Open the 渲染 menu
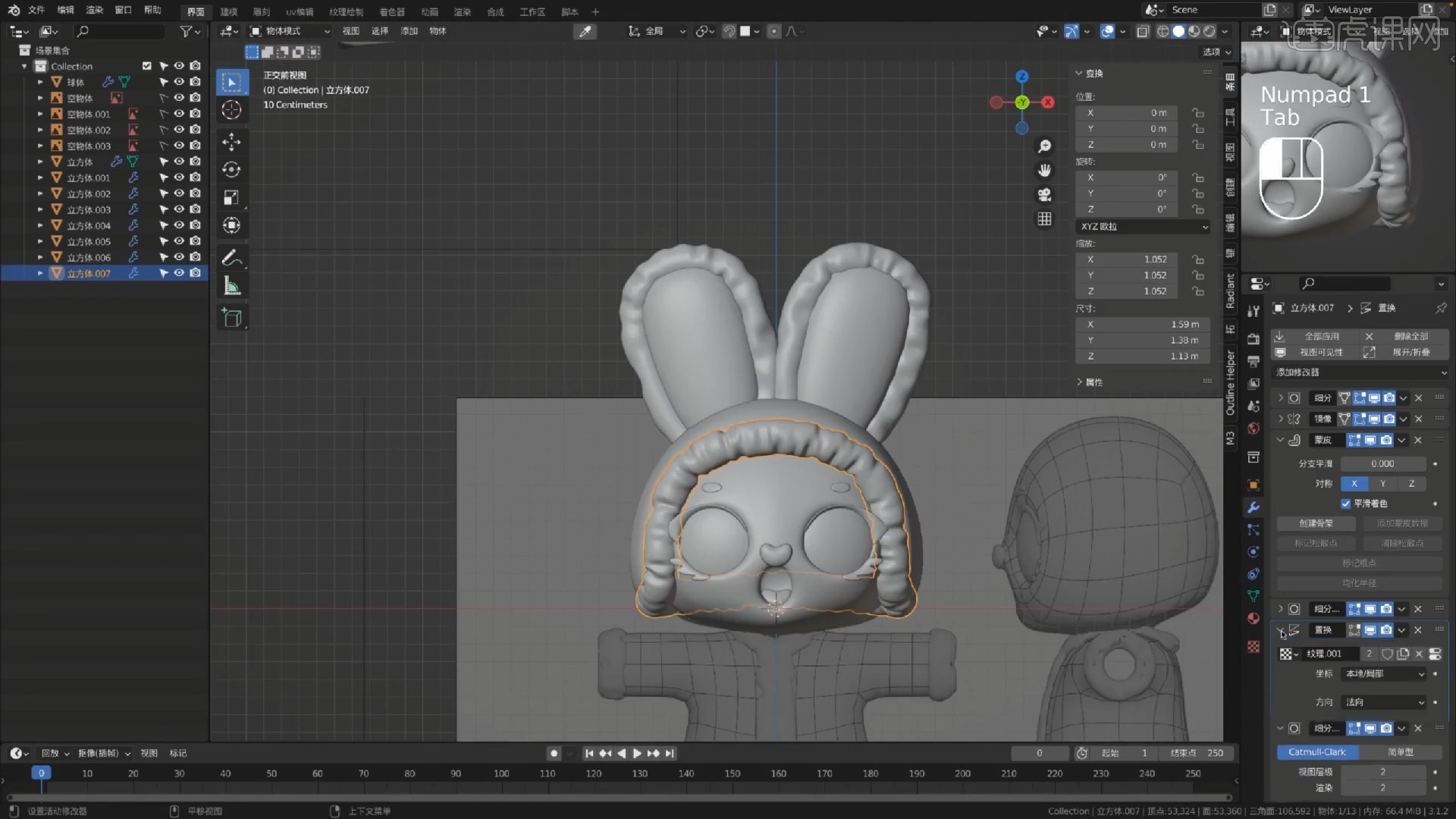Image resolution: width=1456 pixels, height=819 pixels. click(x=95, y=10)
